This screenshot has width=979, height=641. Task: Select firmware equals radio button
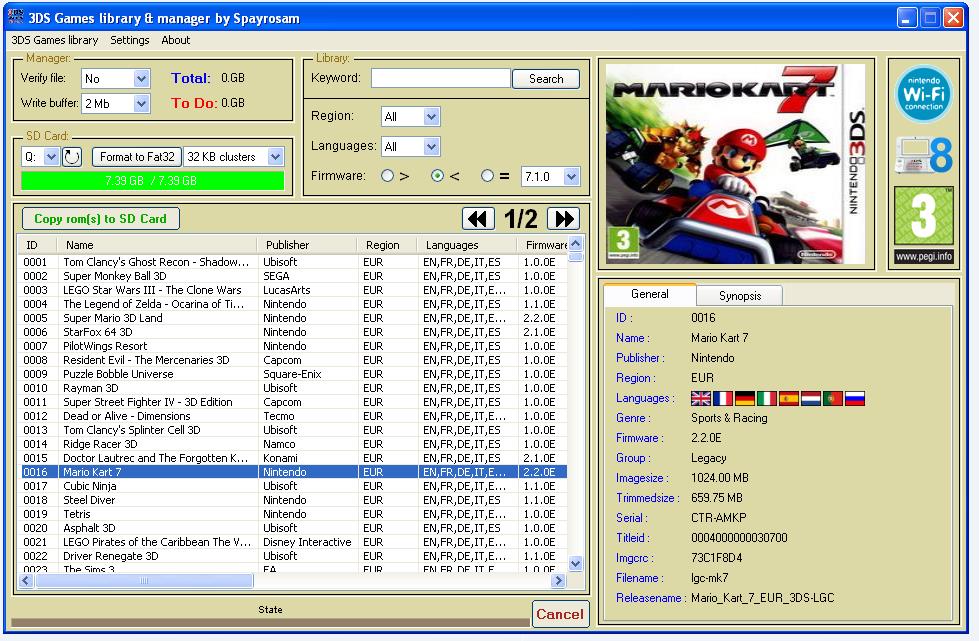[x=488, y=176]
